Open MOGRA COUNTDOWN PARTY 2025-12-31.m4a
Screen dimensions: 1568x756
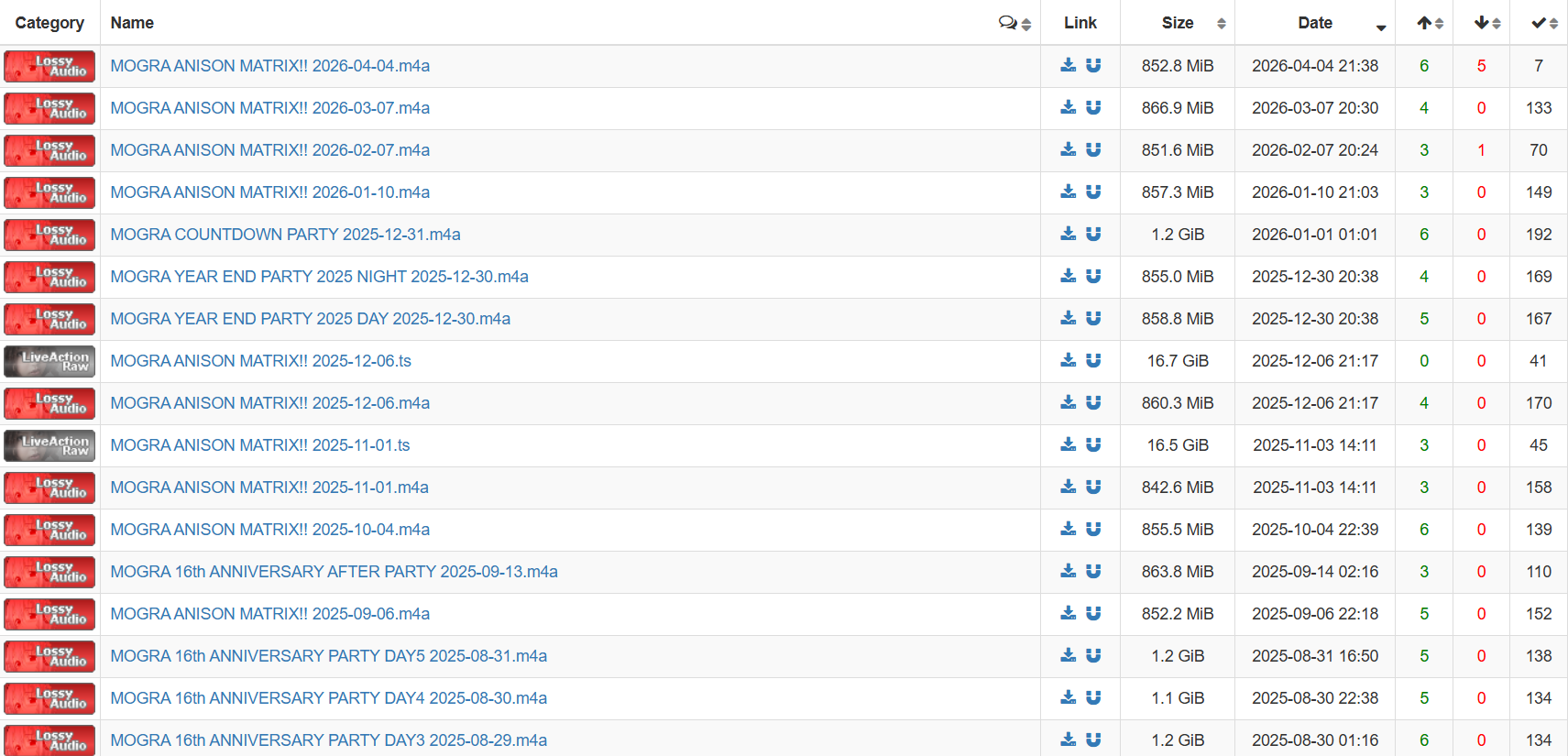coord(286,235)
